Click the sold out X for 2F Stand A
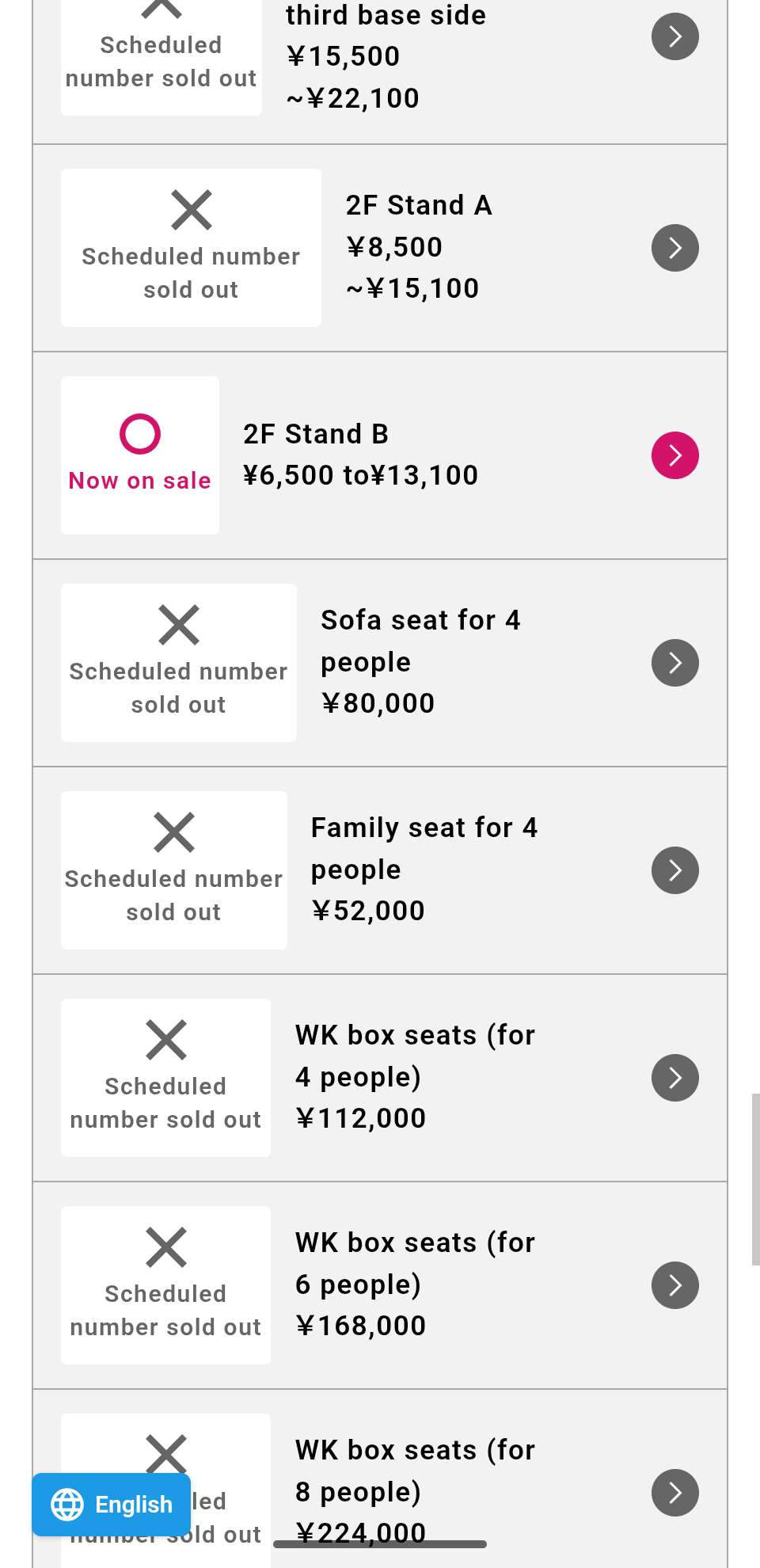 click(x=192, y=210)
